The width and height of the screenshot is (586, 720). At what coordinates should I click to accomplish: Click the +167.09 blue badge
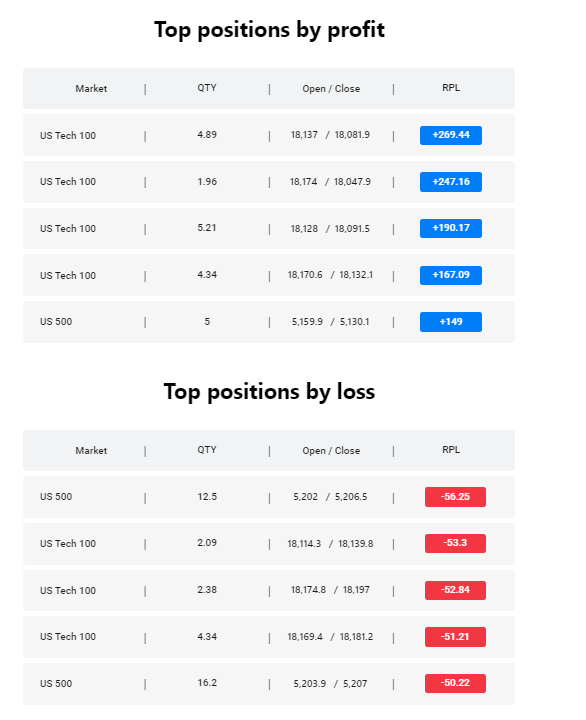451,275
